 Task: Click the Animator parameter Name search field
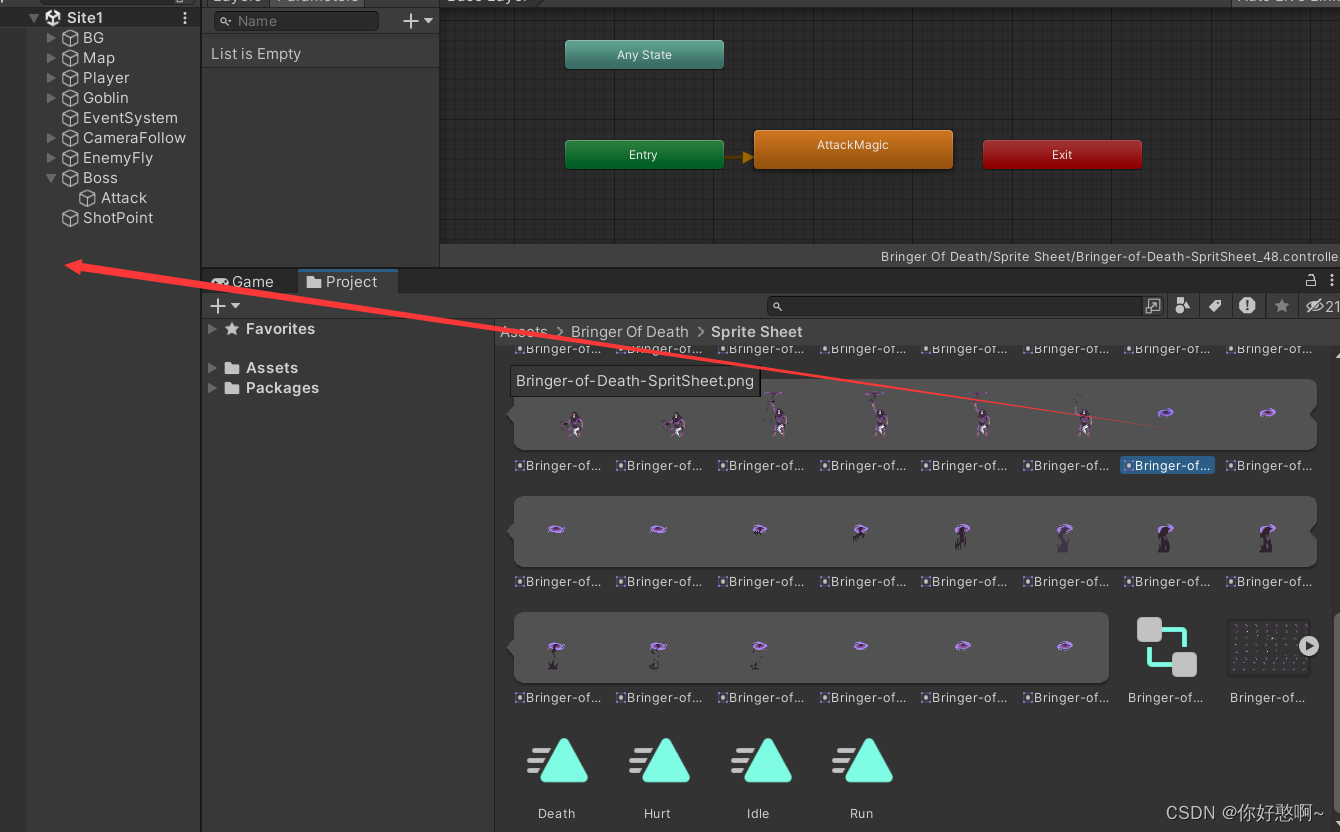[x=297, y=21]
